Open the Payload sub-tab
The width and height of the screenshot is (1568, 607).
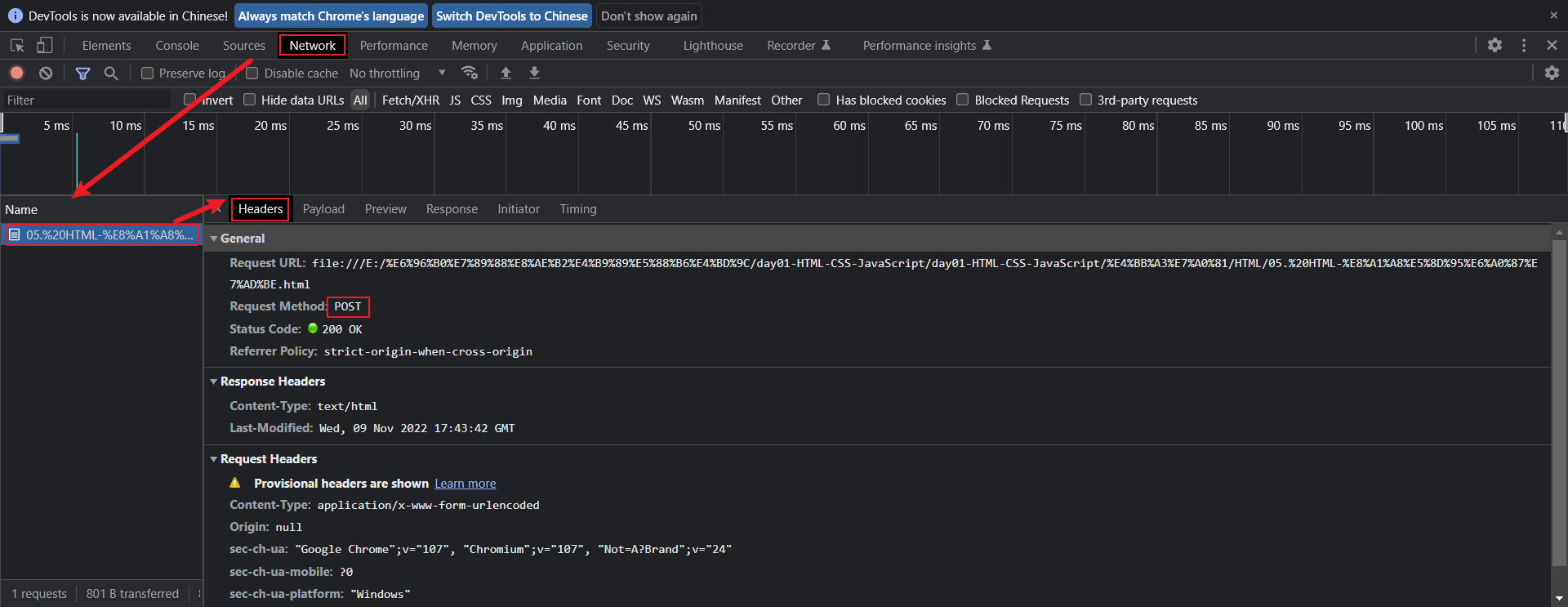pyautogui.click(x=323, y=209)
